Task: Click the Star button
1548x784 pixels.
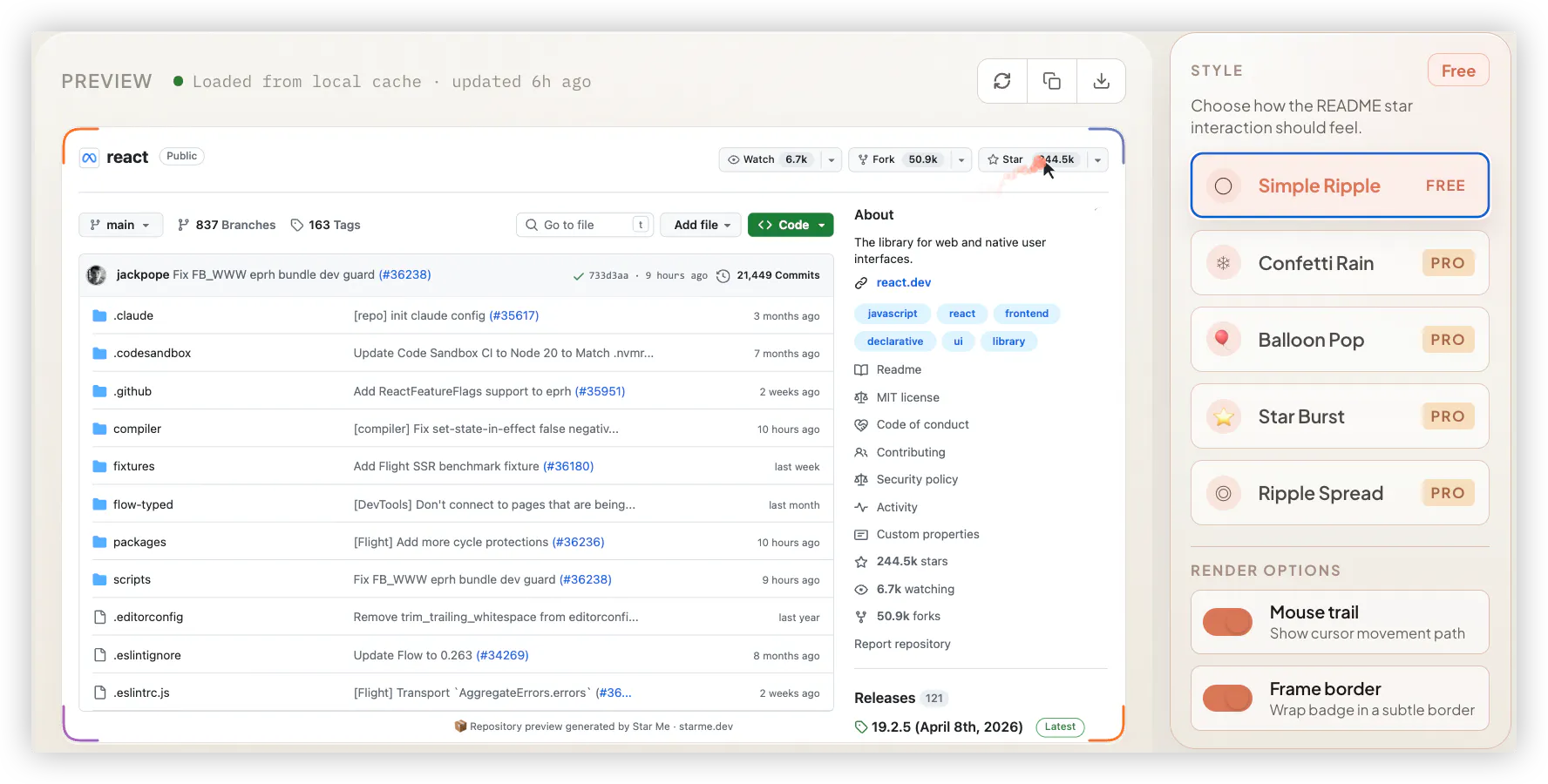Action: tap(1033, 159)
